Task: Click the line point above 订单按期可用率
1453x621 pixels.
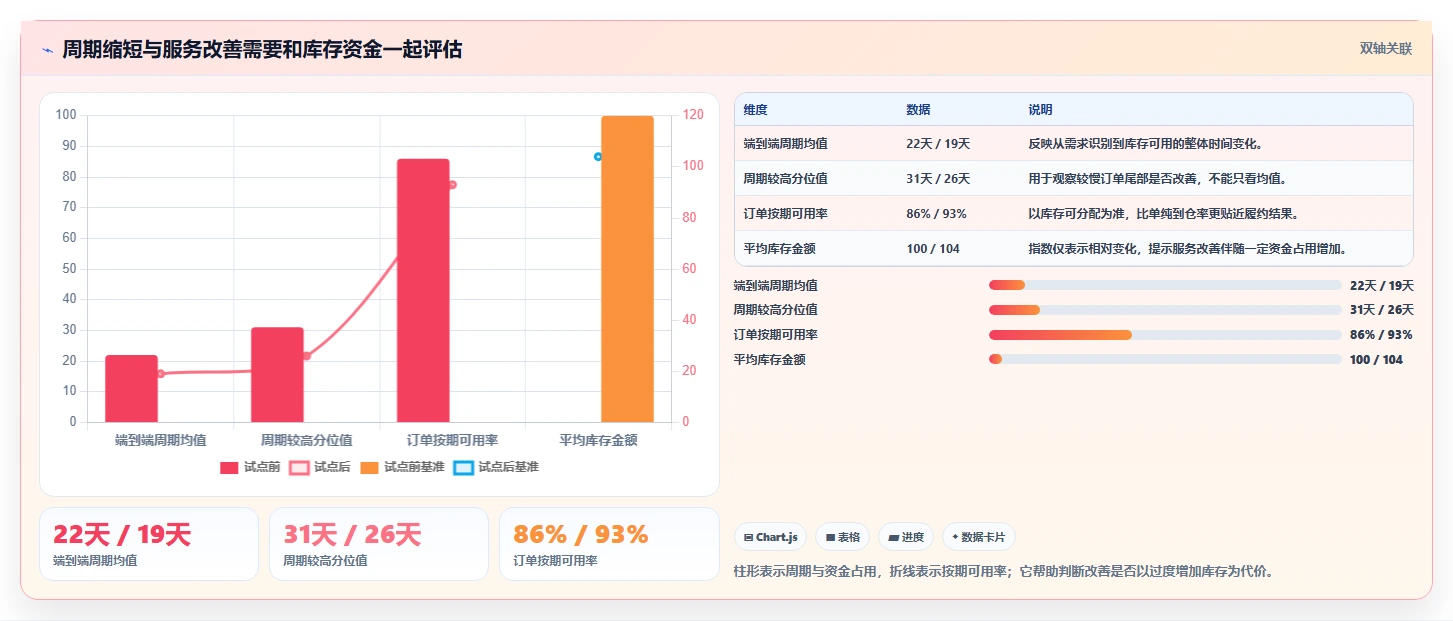Action: pyautogui.click(x=452, y=185)
